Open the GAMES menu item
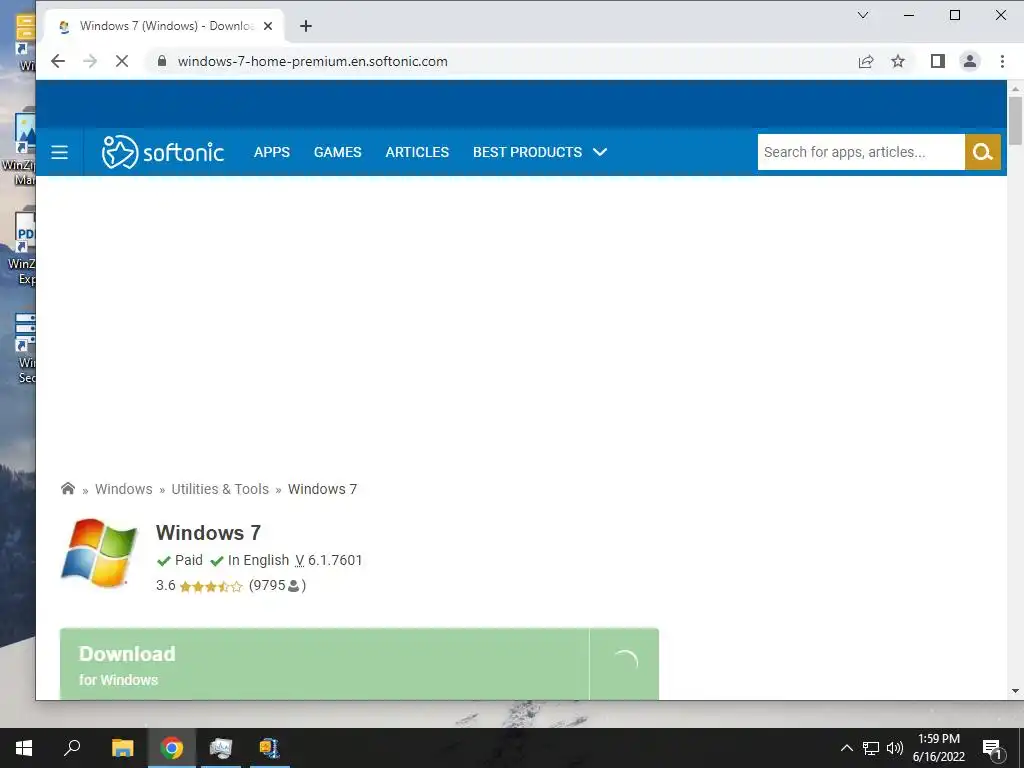1024x768 pixels. point(338,152)
